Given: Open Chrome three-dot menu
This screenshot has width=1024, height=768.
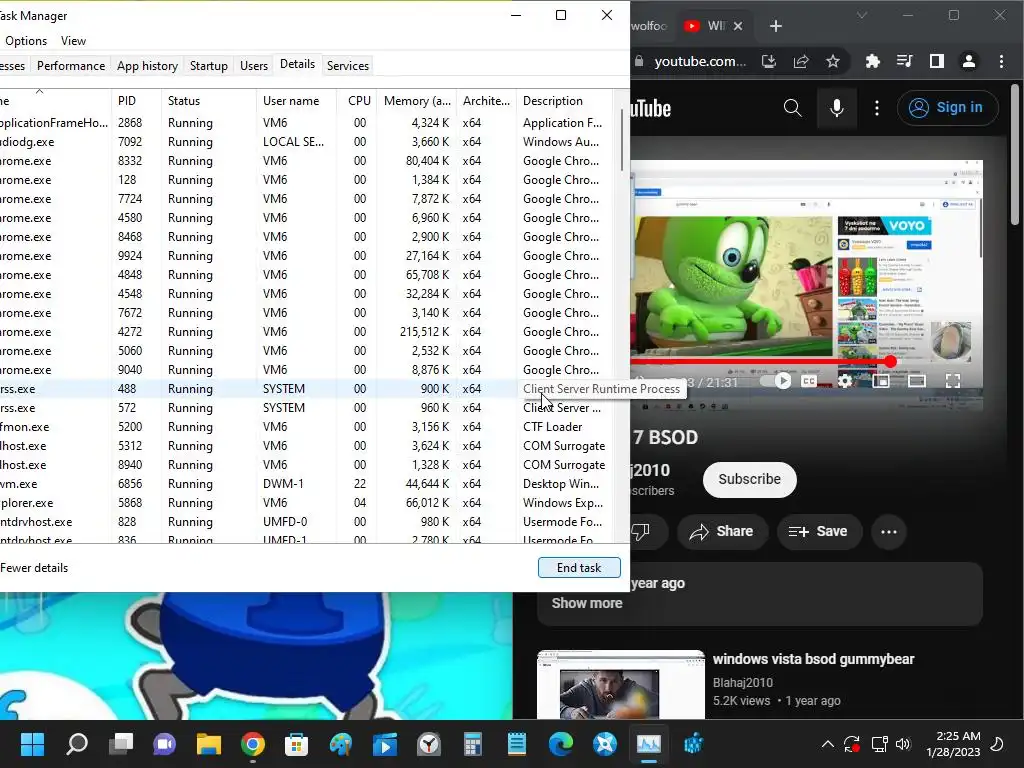Looking at the screenshot, I should pos(1001,61).
